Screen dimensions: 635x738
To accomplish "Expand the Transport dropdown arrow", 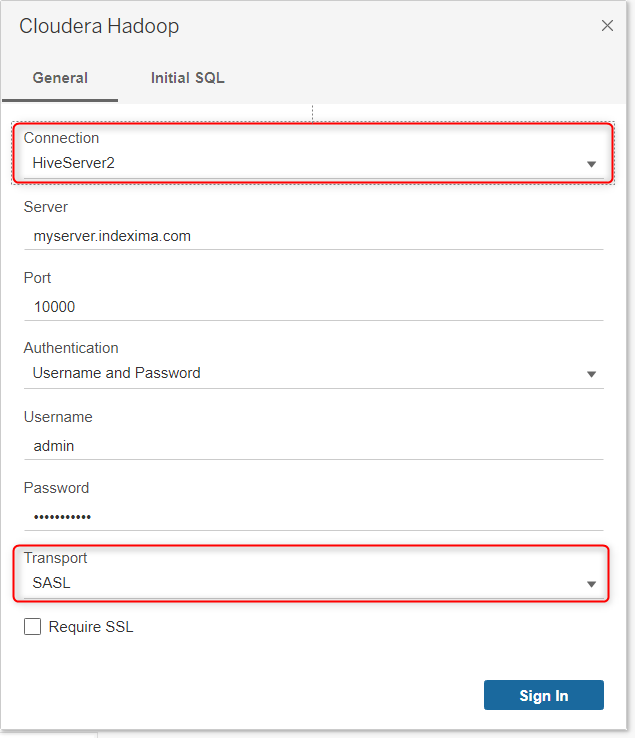I will [592, 584].
